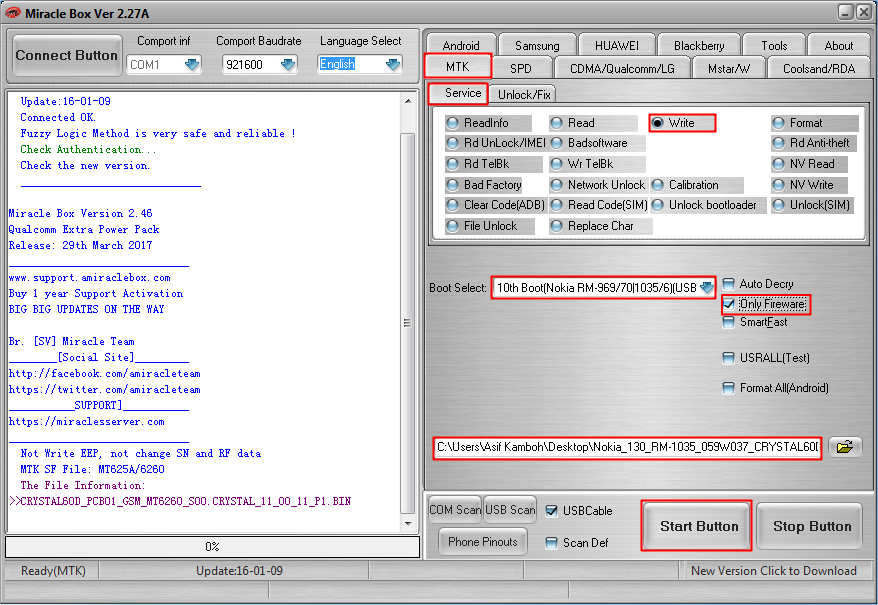The image size is (878, 605).
Task: Enable the Format All(Android) checkbox
Action: [x=728, y=388]
